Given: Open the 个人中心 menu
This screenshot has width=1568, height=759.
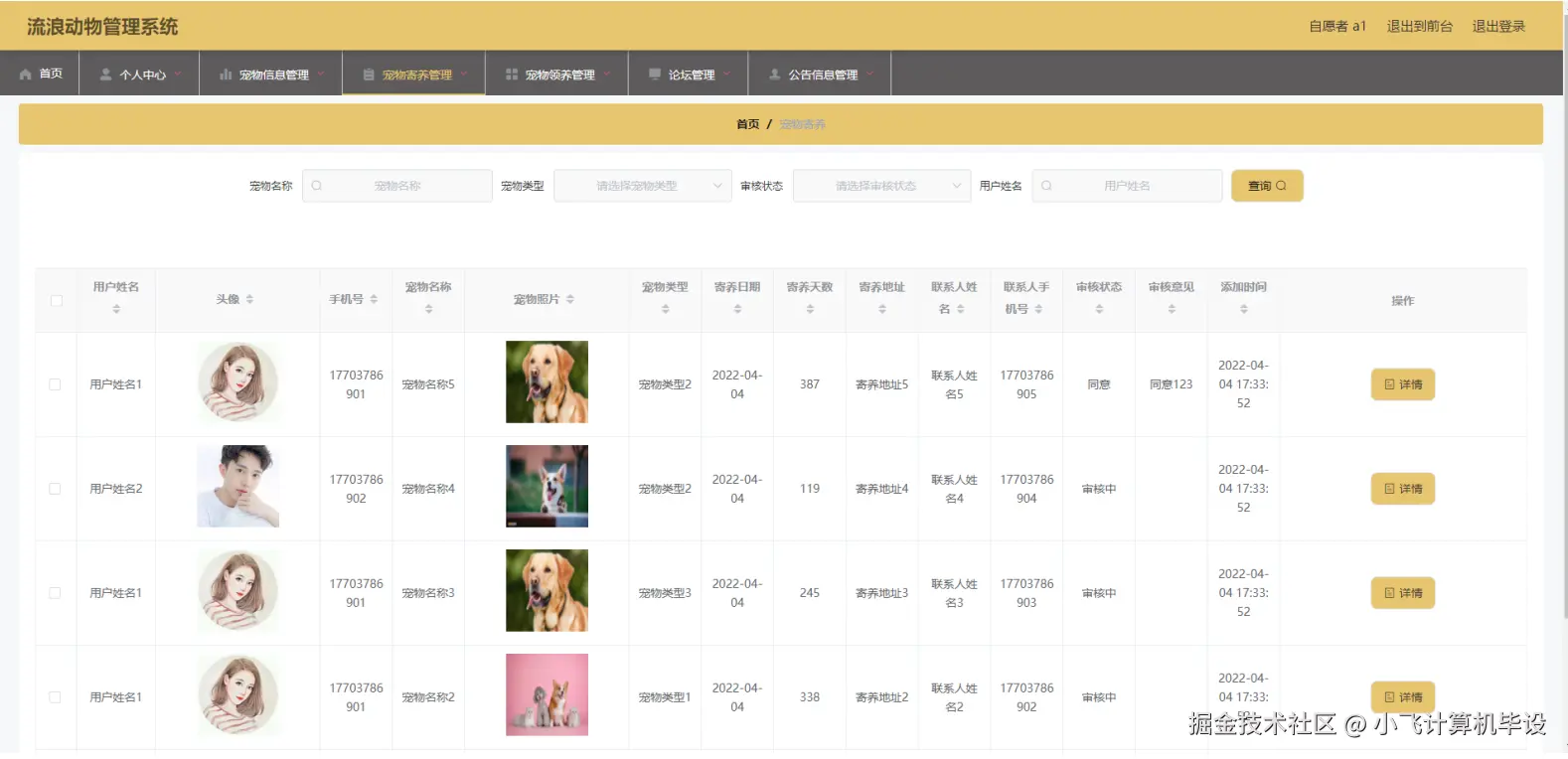Looking at the screenshot, I should click(139, 74).
